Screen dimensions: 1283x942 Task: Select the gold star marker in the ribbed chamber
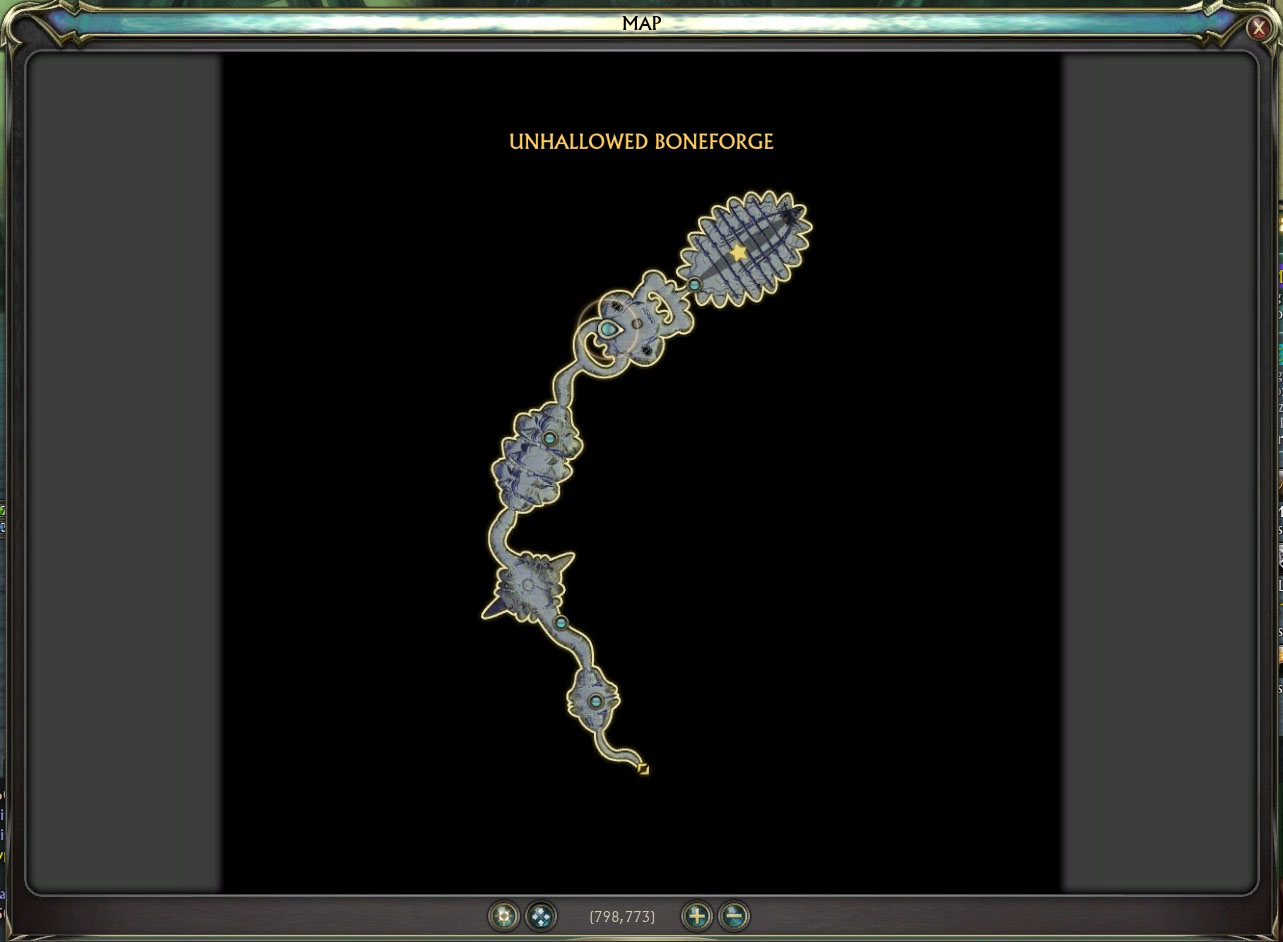tap(739, 252)
